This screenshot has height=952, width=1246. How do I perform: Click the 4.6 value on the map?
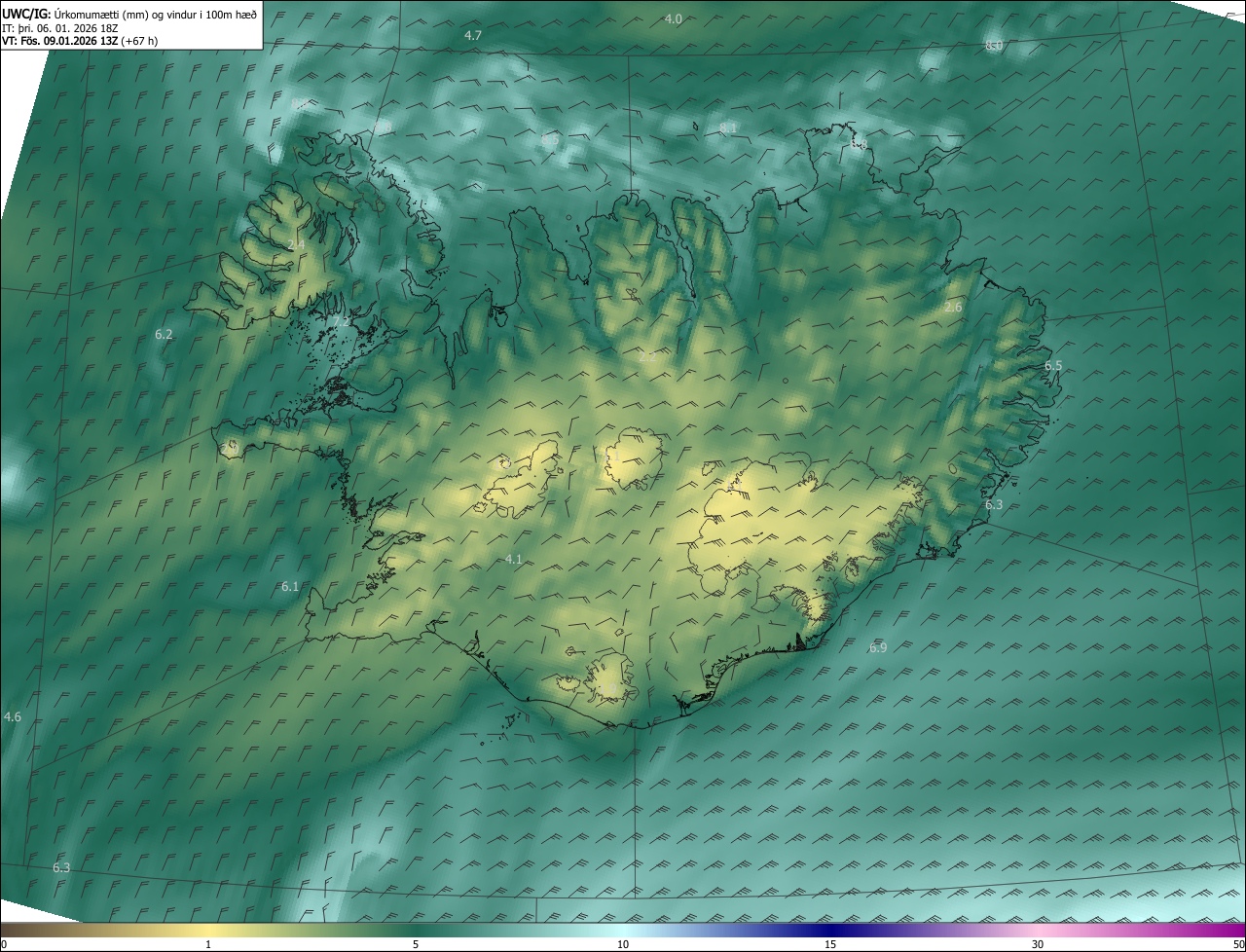click(13, 717)
